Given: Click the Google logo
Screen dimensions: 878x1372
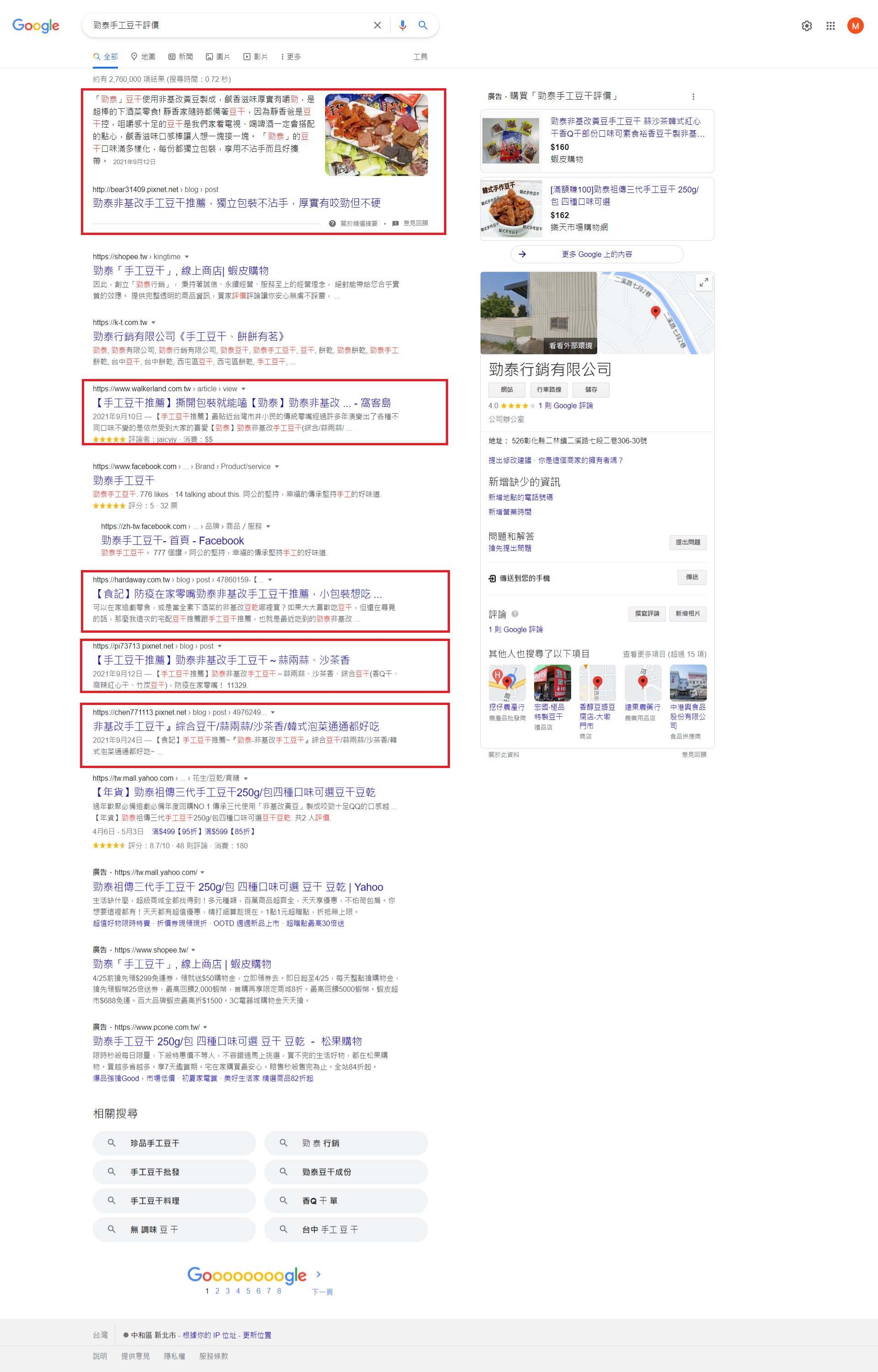Looking at the screenshot, I should pos(36,26).
